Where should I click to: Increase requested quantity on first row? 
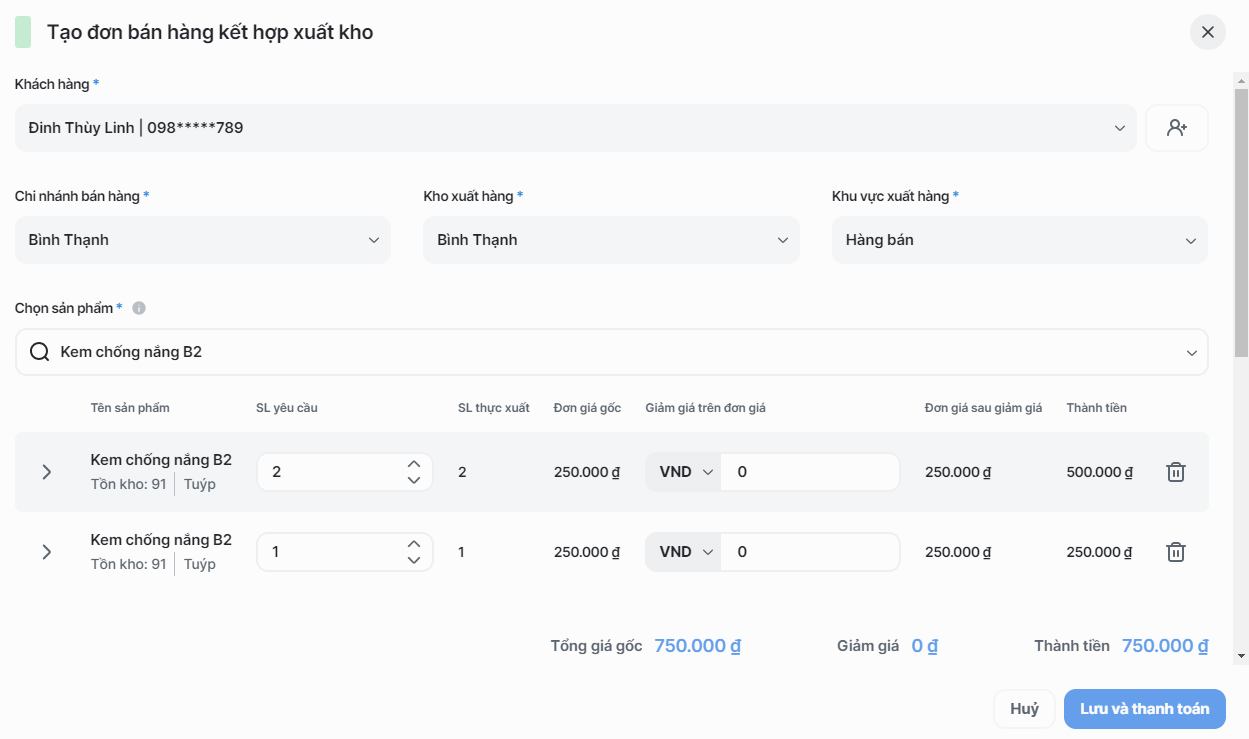[414, 464]
